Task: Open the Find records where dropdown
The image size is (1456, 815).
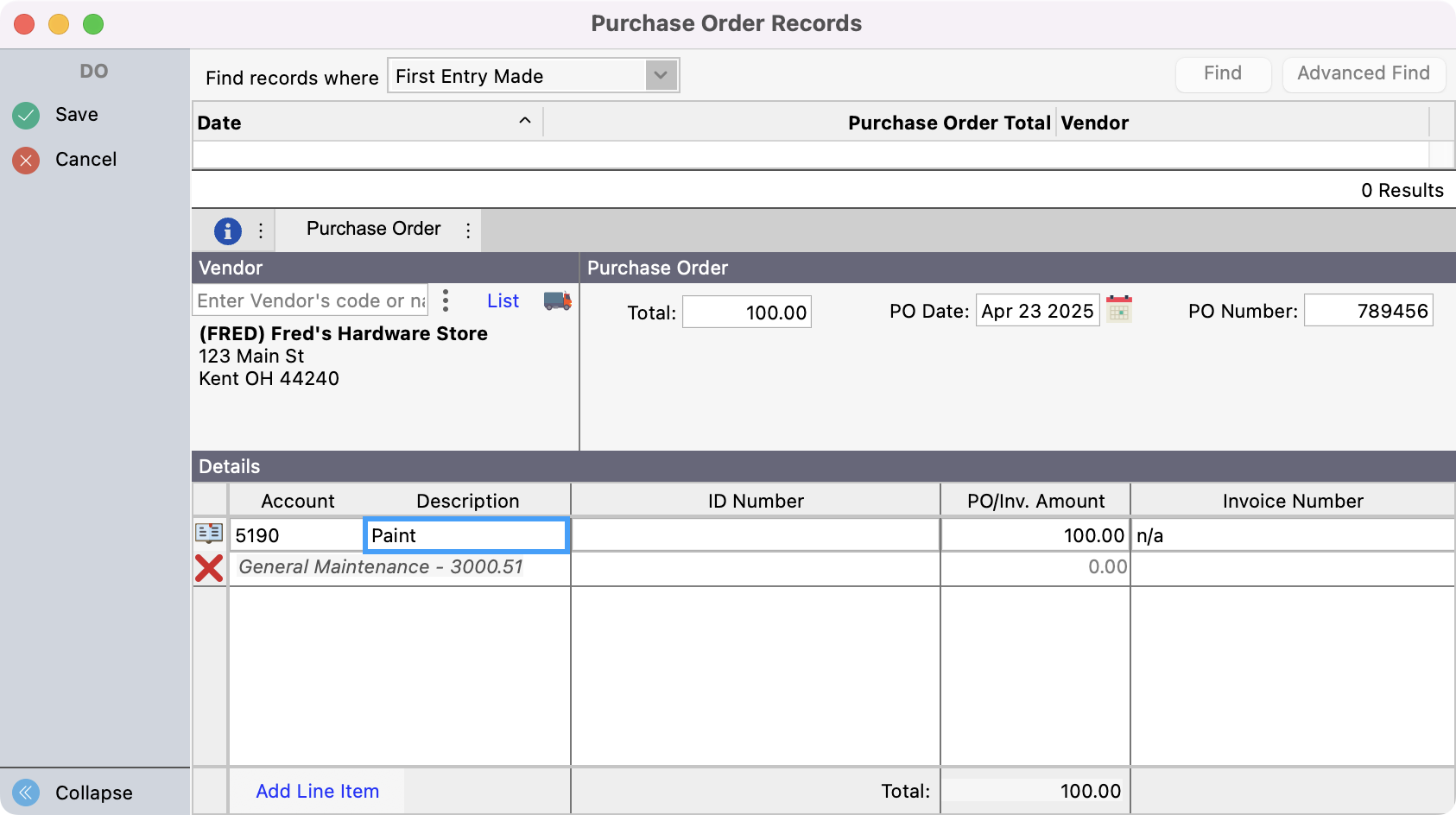Action: pyautogui.click(x=661, y=76)
